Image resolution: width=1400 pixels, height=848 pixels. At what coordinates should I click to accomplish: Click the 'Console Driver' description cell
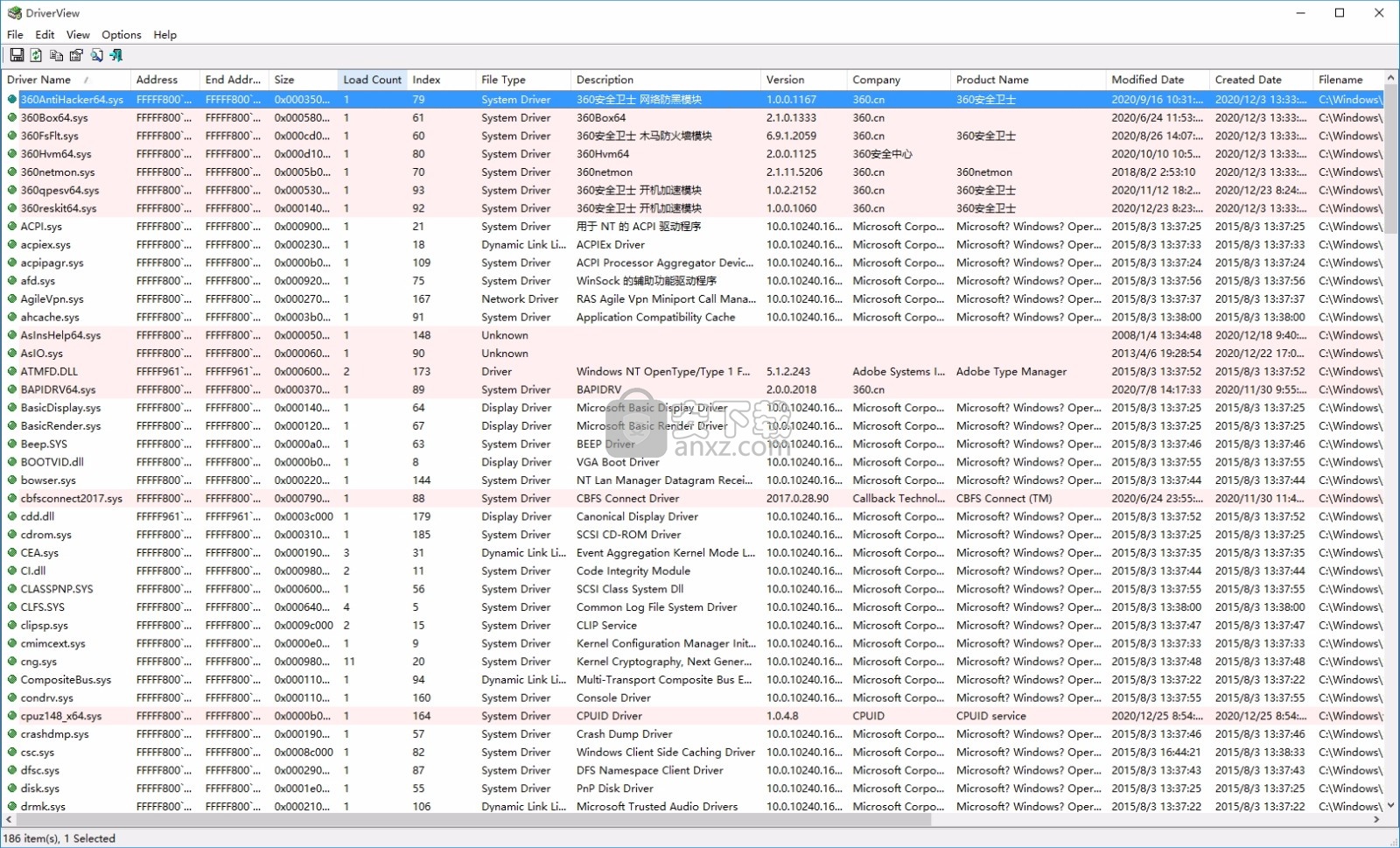pyautogui.click(x=613, y=698)
